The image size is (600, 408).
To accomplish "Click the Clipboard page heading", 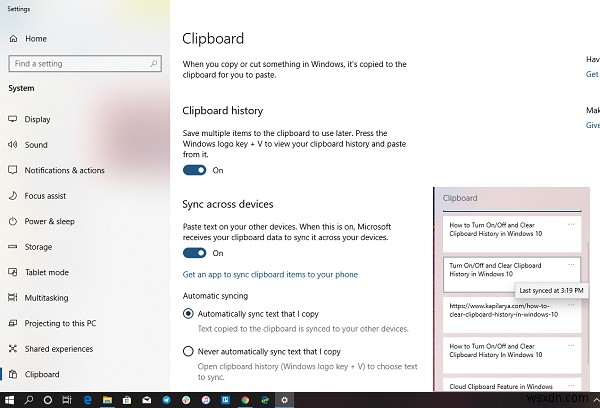I will 213,39.
